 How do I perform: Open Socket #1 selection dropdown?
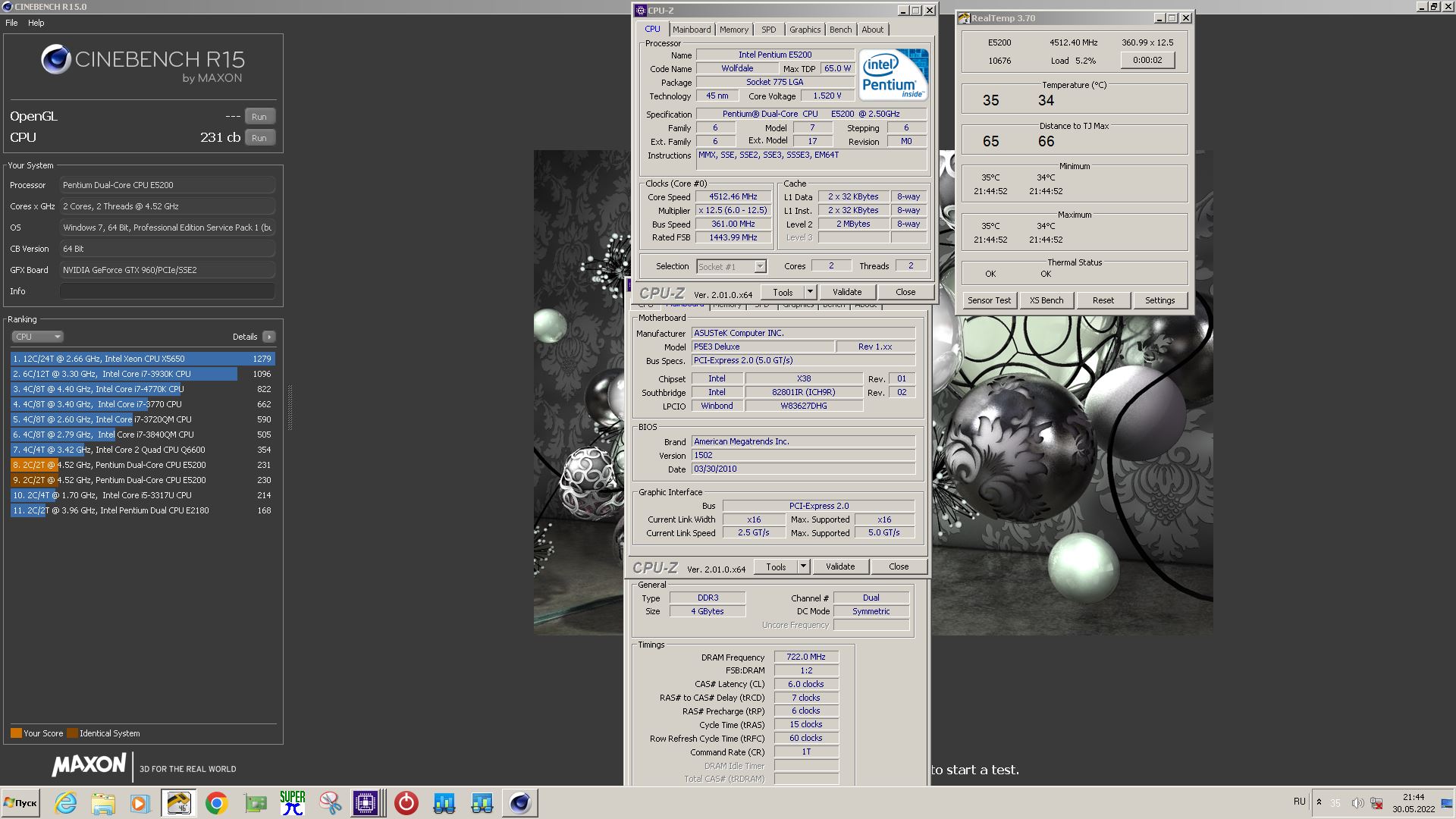coord(732,266)
